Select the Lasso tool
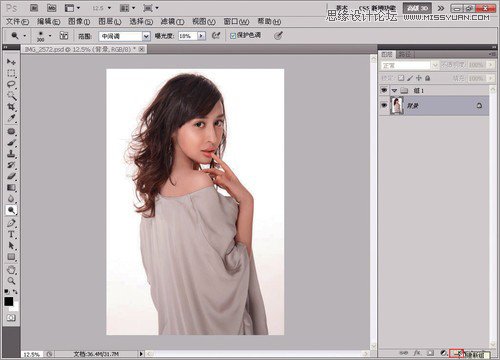Screen dimensions: 500x360 coord(11,85)
